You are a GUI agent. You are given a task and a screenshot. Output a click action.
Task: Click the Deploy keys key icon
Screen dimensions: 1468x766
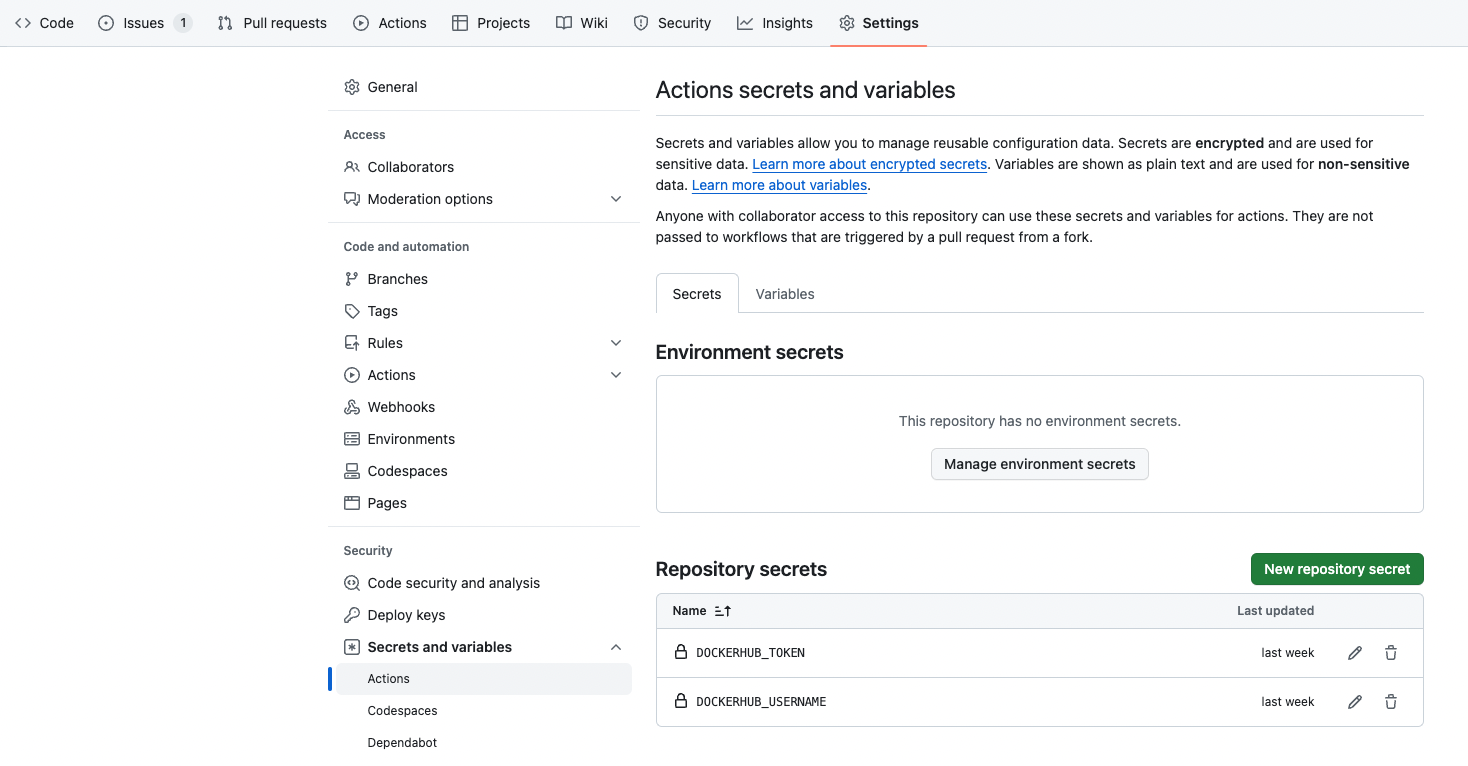(x=352, y=615)
